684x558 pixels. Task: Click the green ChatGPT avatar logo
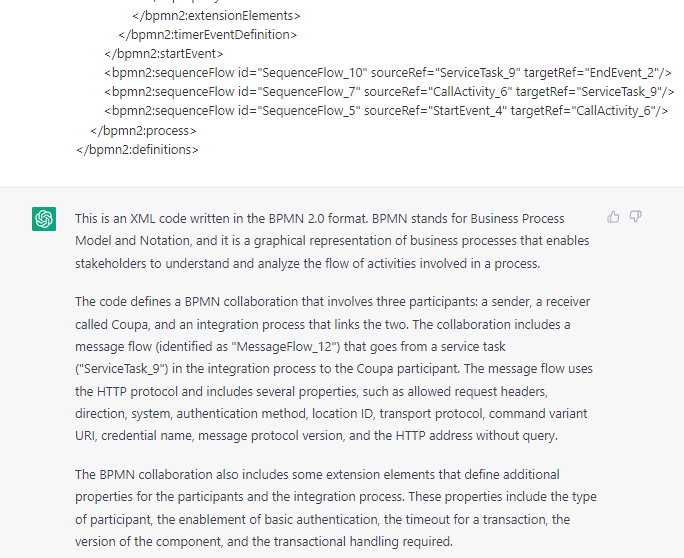click(44, 219)
